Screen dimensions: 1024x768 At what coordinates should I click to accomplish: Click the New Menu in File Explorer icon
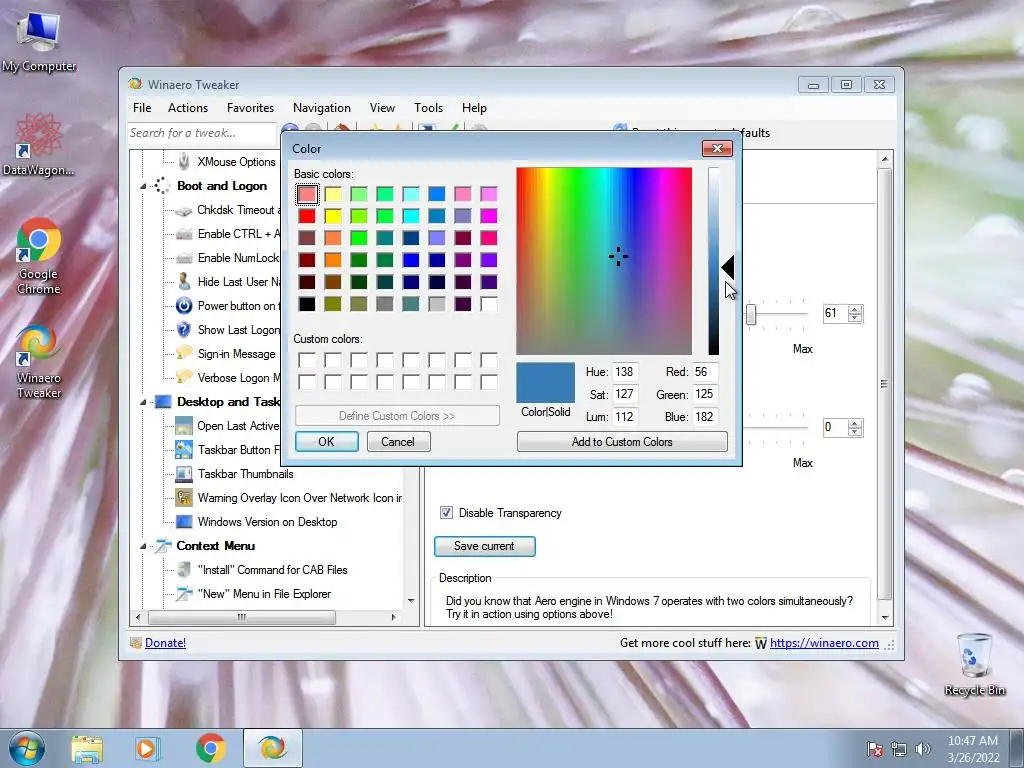(x=184, y=594)
